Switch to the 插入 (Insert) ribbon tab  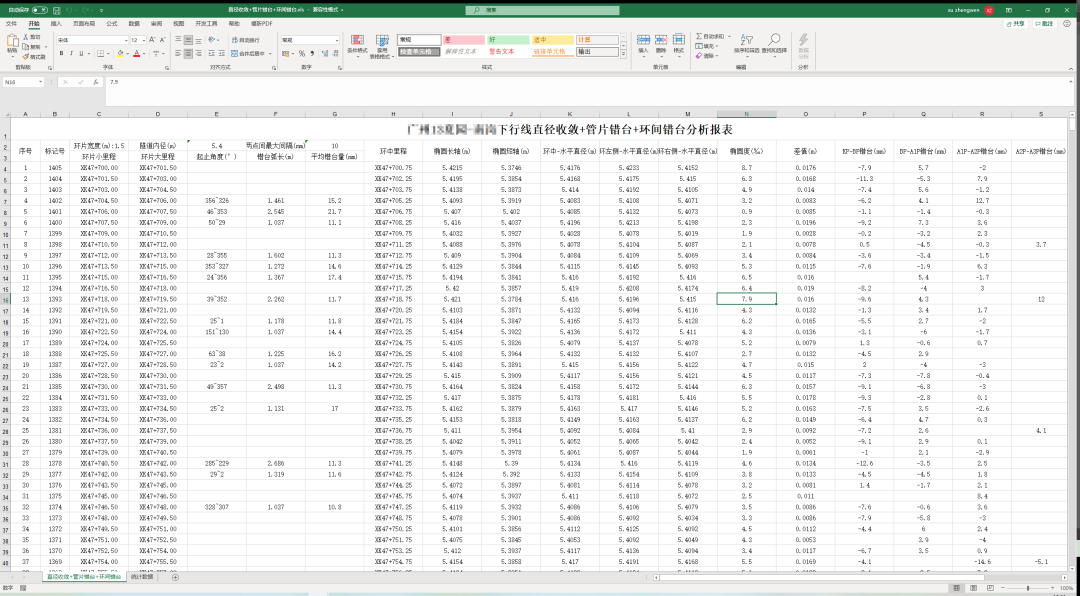point(56,23)
